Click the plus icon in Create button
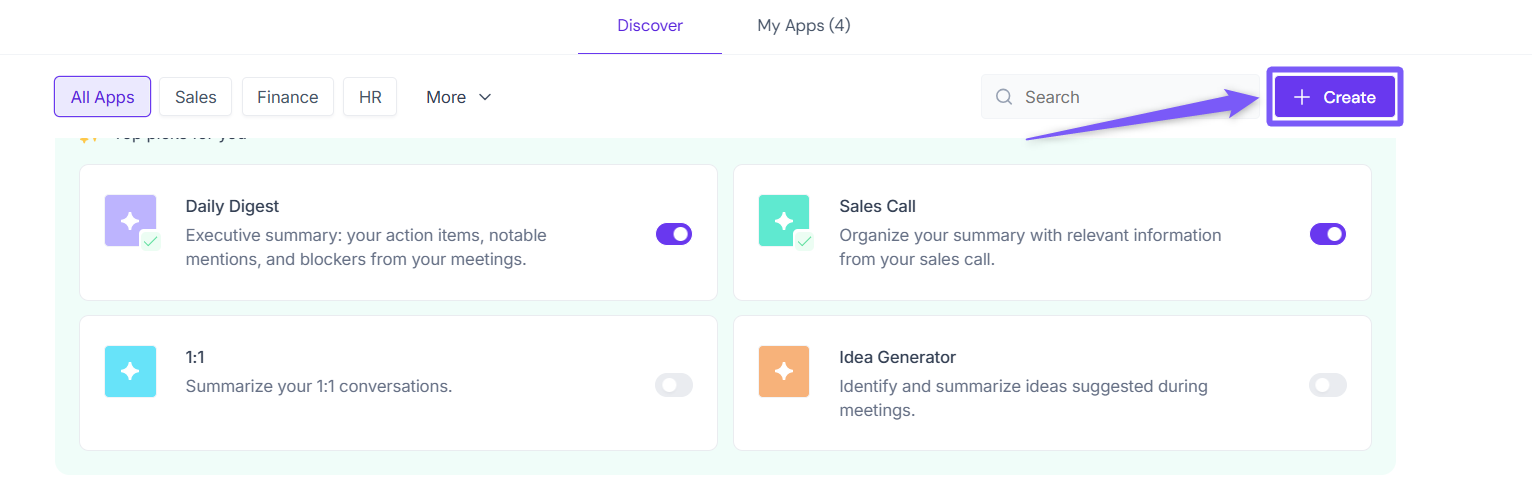Screen dimensions: 1532x479 coord(1301,97)
